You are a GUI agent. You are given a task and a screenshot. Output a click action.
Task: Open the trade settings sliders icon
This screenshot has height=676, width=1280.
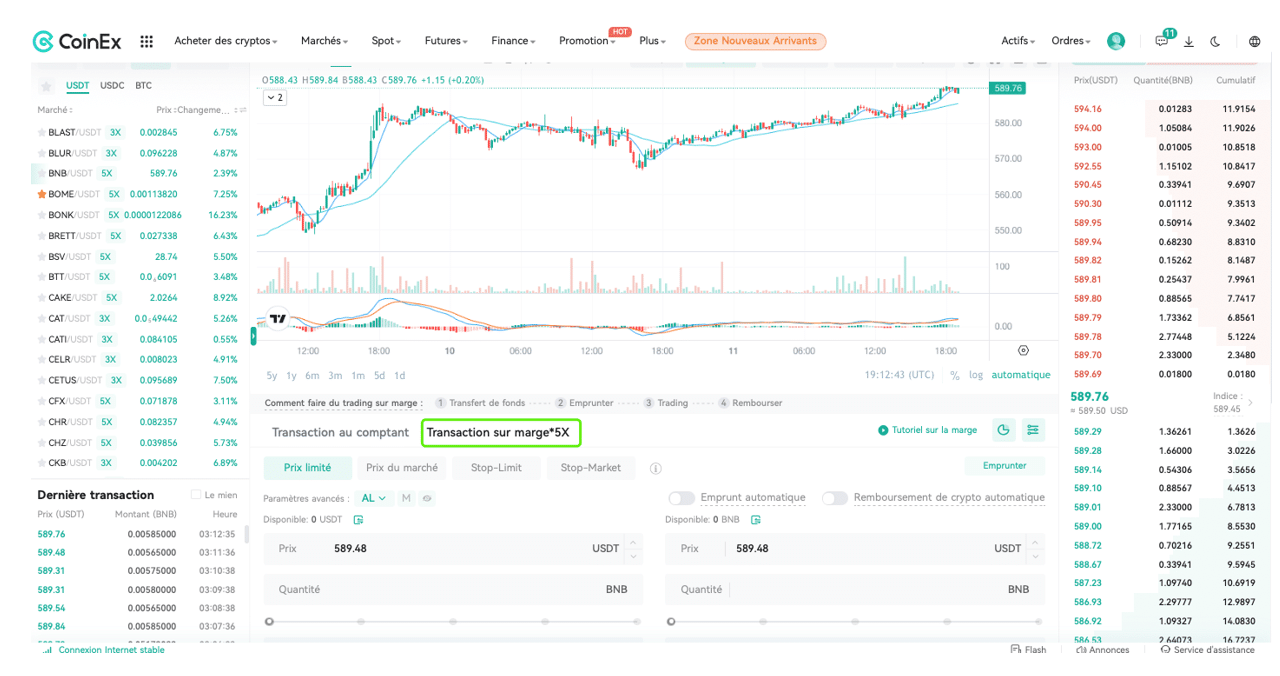click(1033, 430)
